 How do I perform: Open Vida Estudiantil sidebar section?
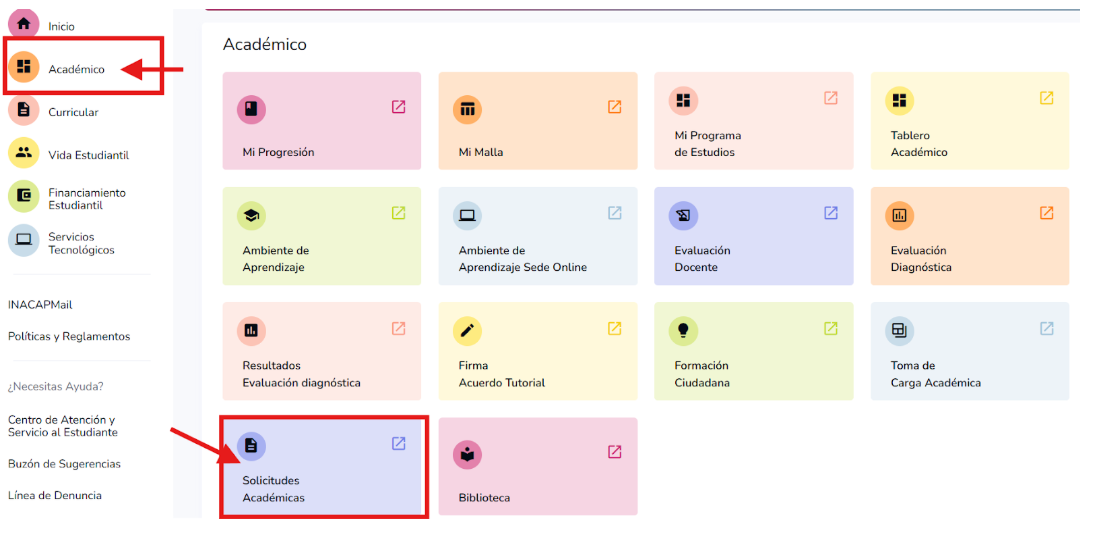[x=88, y=156]
